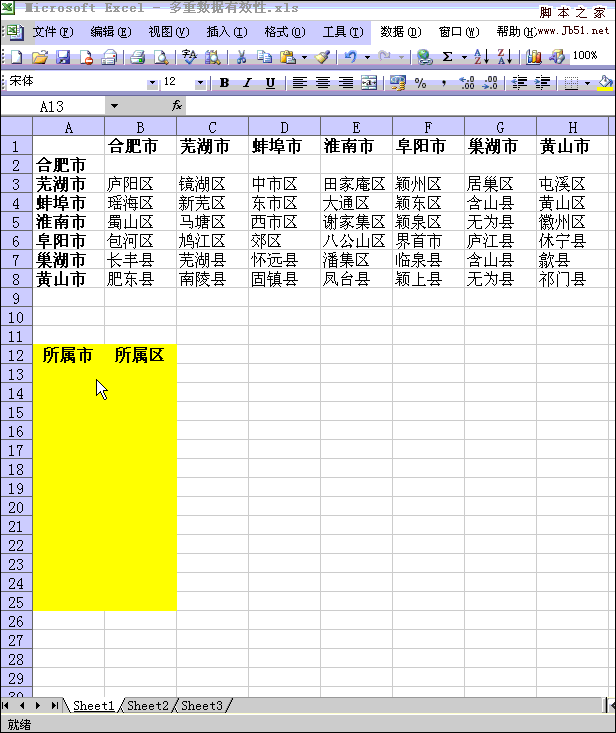Sort descending Z to A
Image resolution: width=616 pixels, height=733 pixels.
pos(505,57)
